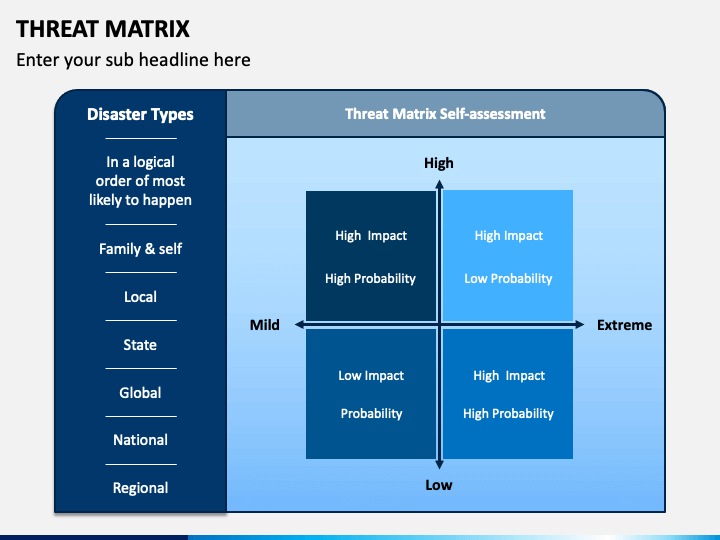Click the dark 'High Impact High Probability' top-left quadrant
720x540 pixels.
pos(371,256)
